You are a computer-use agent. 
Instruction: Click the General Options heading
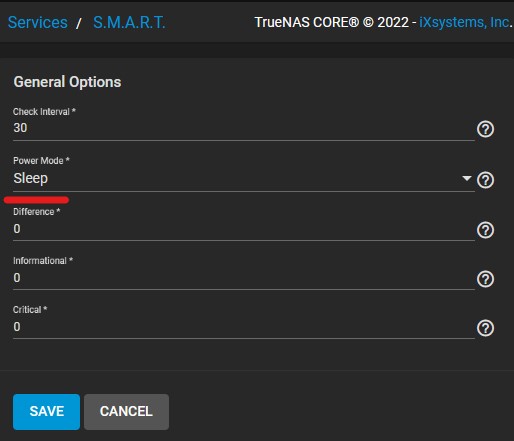point(67,82)
